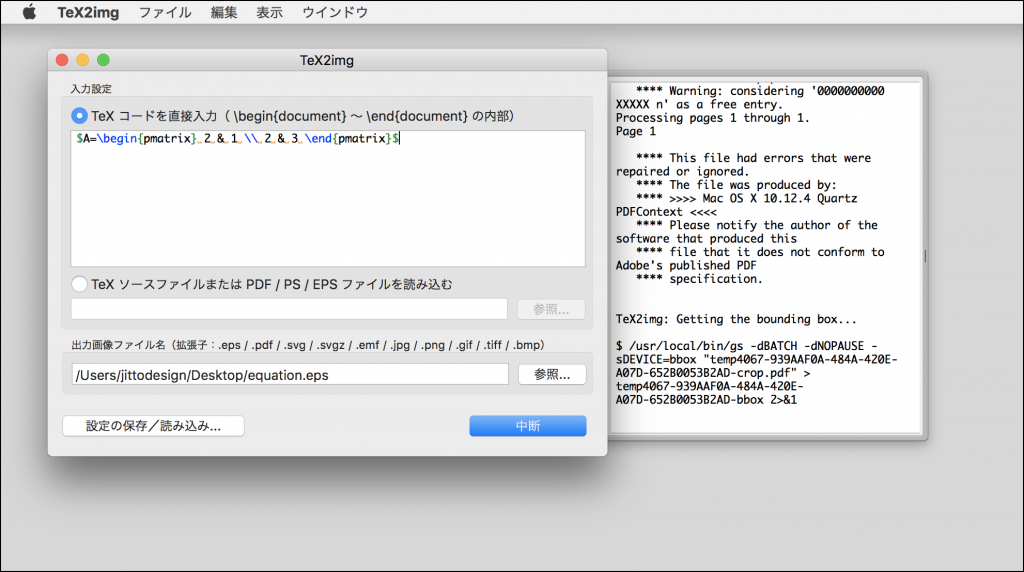
Task: Click 設定の保存／読み込み... button
Action: 153,426
